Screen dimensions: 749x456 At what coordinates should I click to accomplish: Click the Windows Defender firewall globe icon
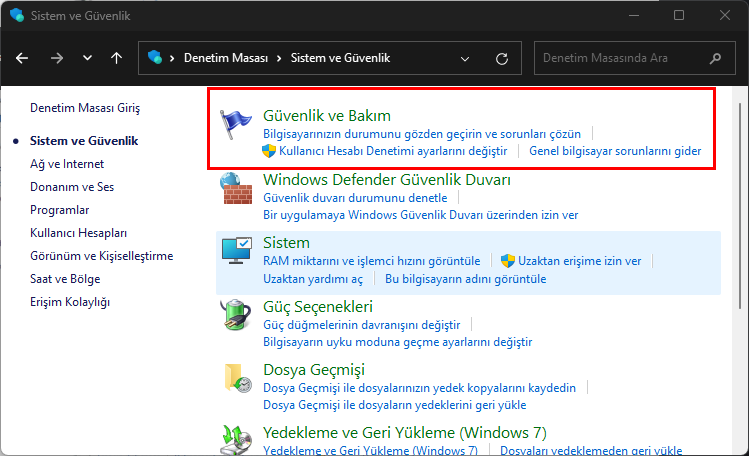(236, 189)
